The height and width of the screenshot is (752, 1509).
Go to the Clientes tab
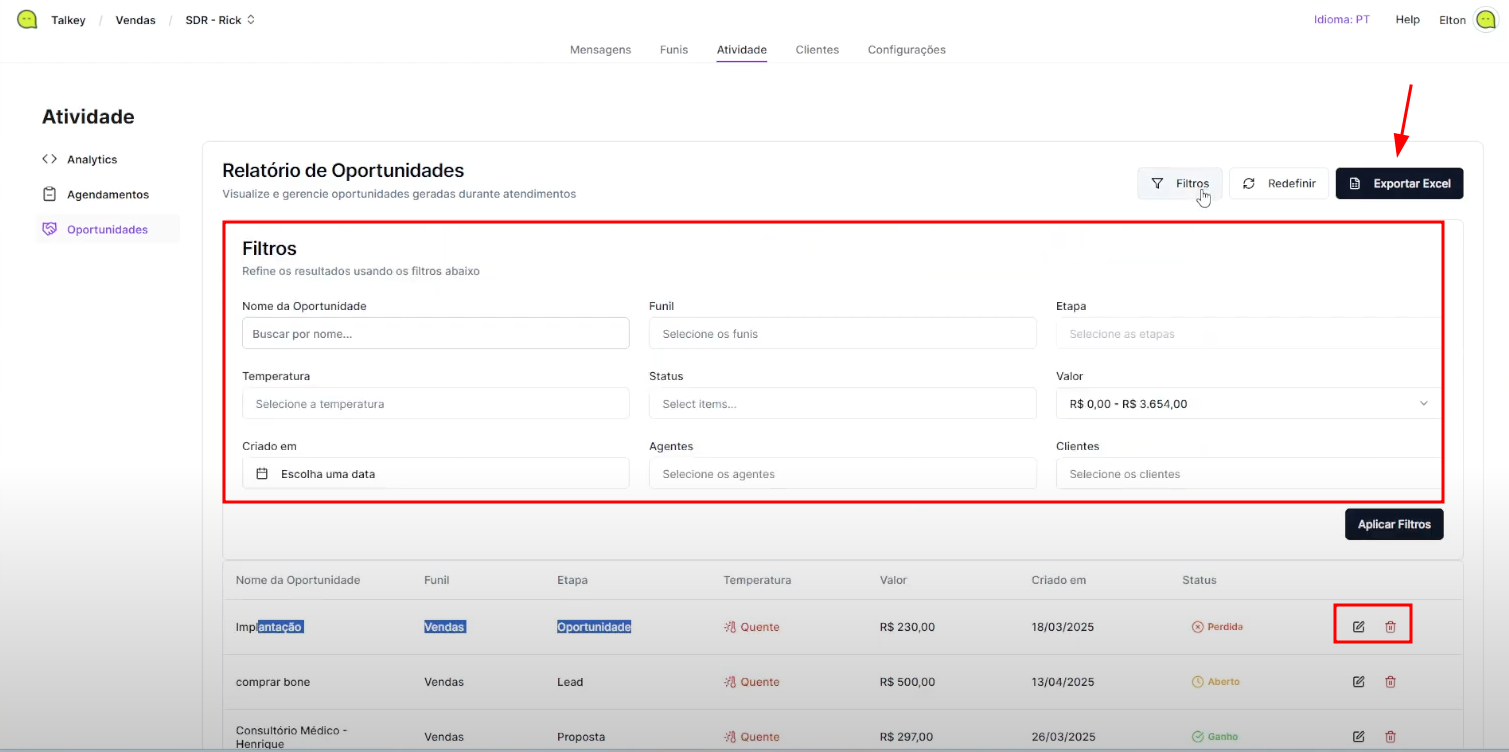[817, 50]
